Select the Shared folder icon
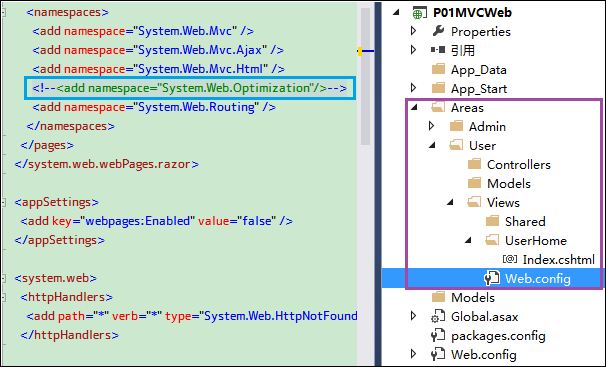Screen dimensions: 606x367 click(x=492, y=221)
